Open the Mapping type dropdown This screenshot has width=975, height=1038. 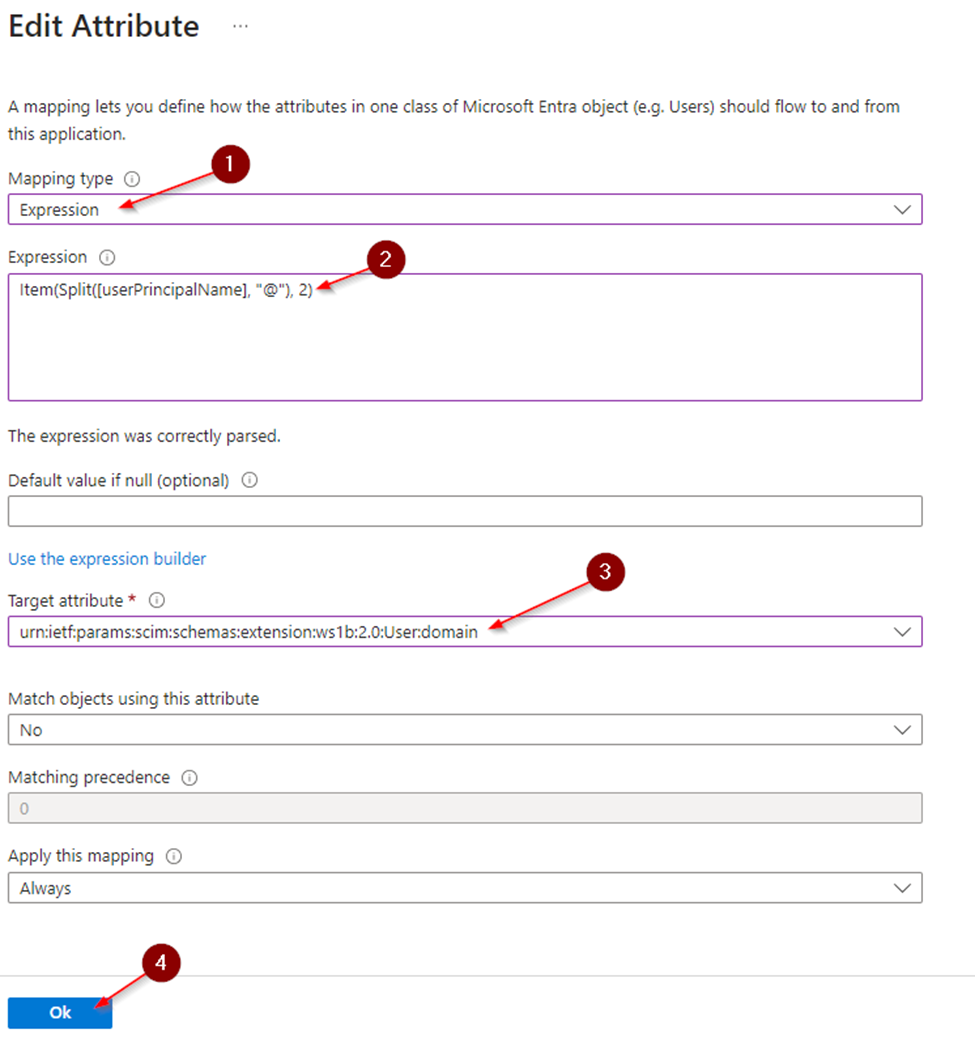464,210
